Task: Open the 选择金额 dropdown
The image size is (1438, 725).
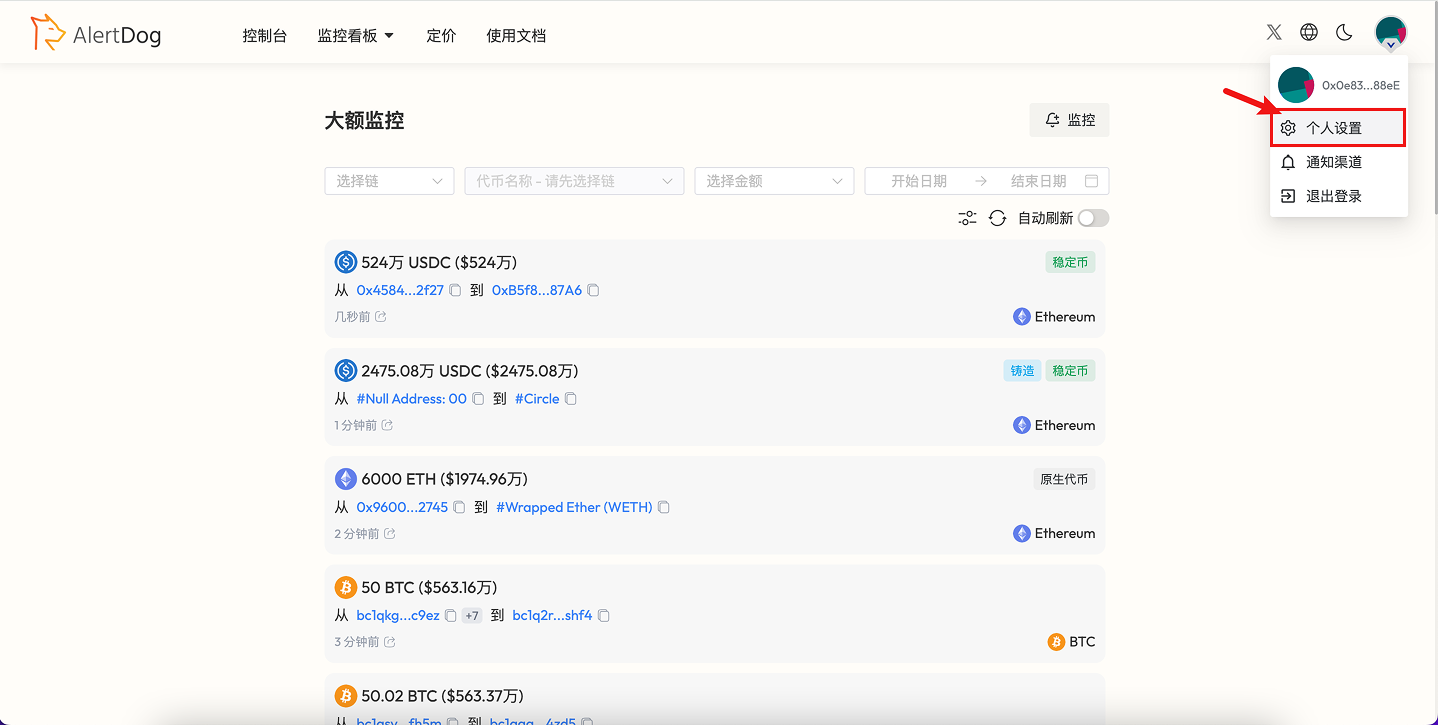Action: [x=774, y=180]
